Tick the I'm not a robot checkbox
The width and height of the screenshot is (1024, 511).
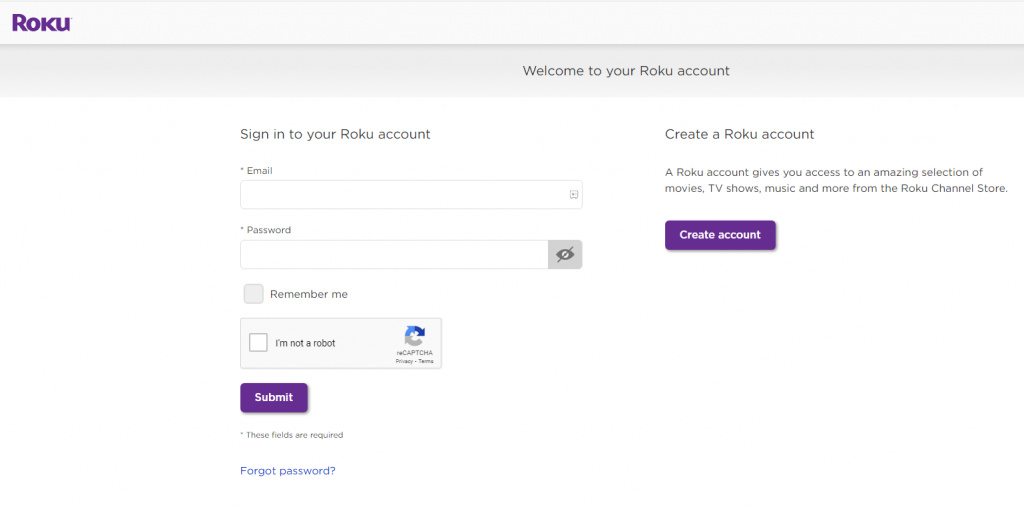(259, 342)
